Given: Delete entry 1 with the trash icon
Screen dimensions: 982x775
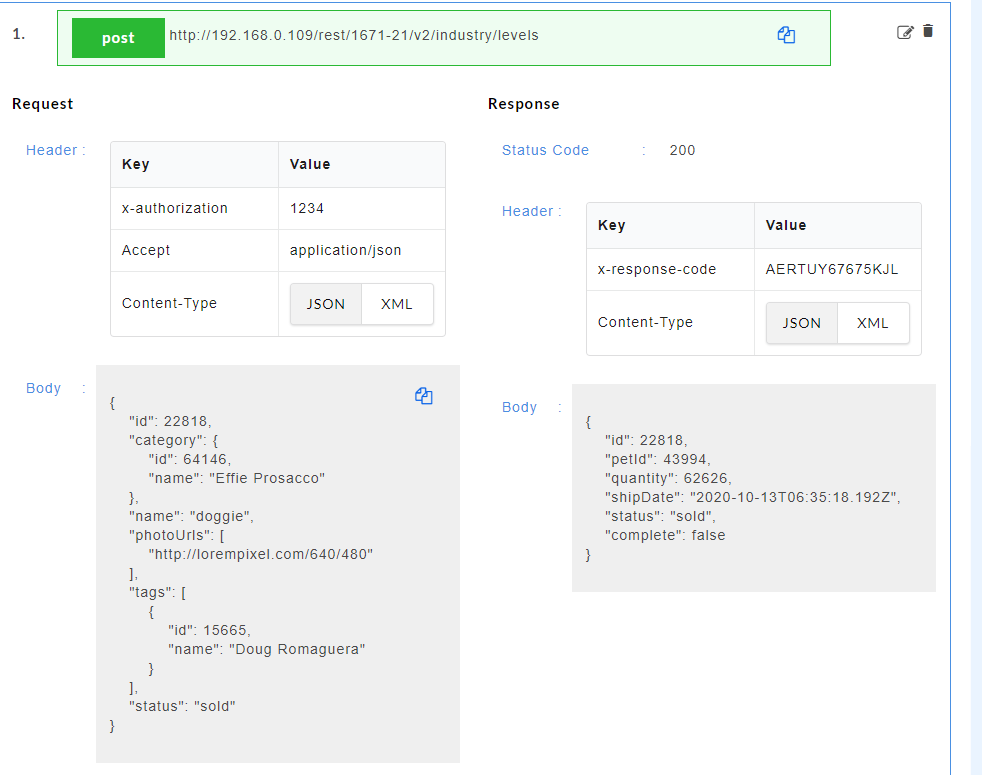Looking at the screenshot, I should [x=928, y=32].
